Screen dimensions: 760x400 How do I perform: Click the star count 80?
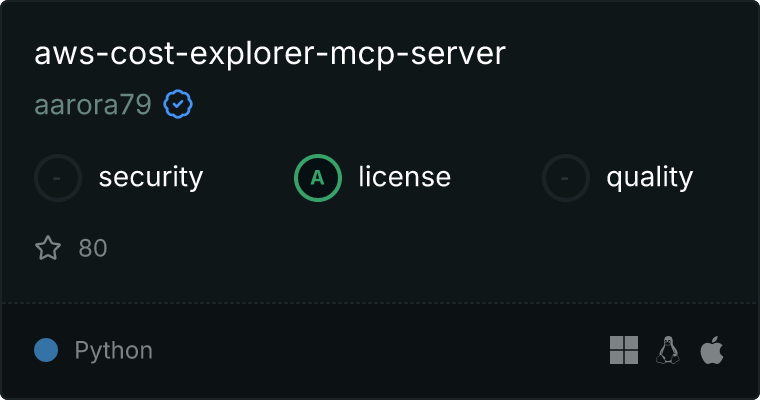[x=93, y=248]
